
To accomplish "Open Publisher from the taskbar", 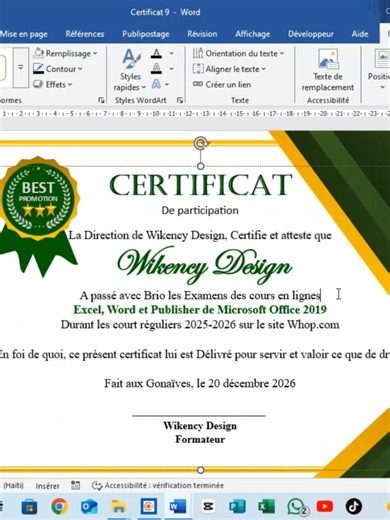I will coord(237,507).
